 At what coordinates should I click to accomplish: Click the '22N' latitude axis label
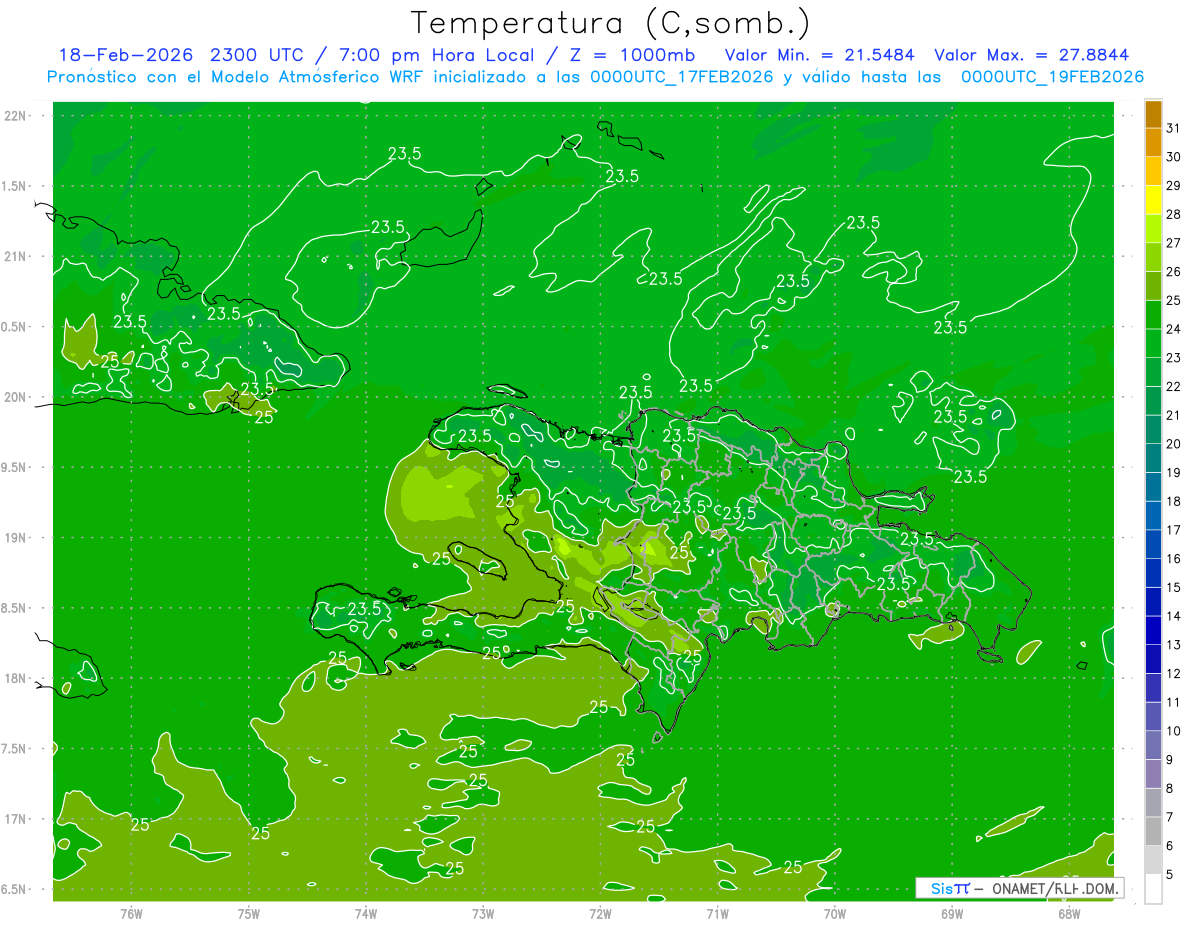tap(15, 115)
